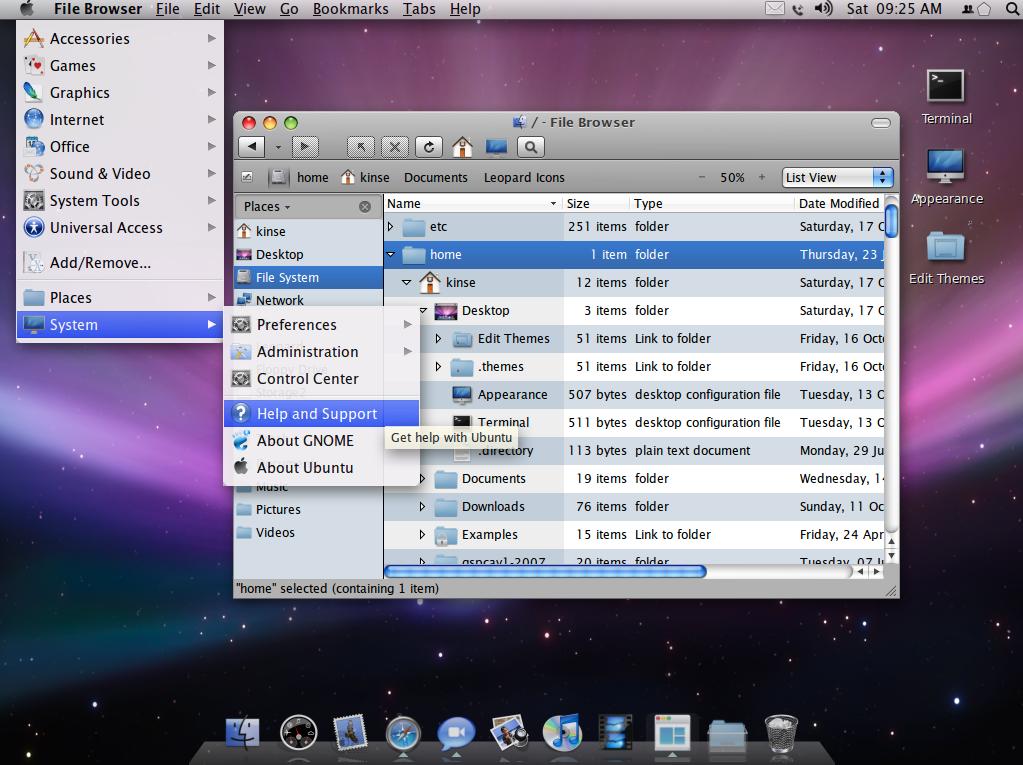Go to Home folder toolbar icon
Screen dimensions: 1023x765
click(463, 147)
